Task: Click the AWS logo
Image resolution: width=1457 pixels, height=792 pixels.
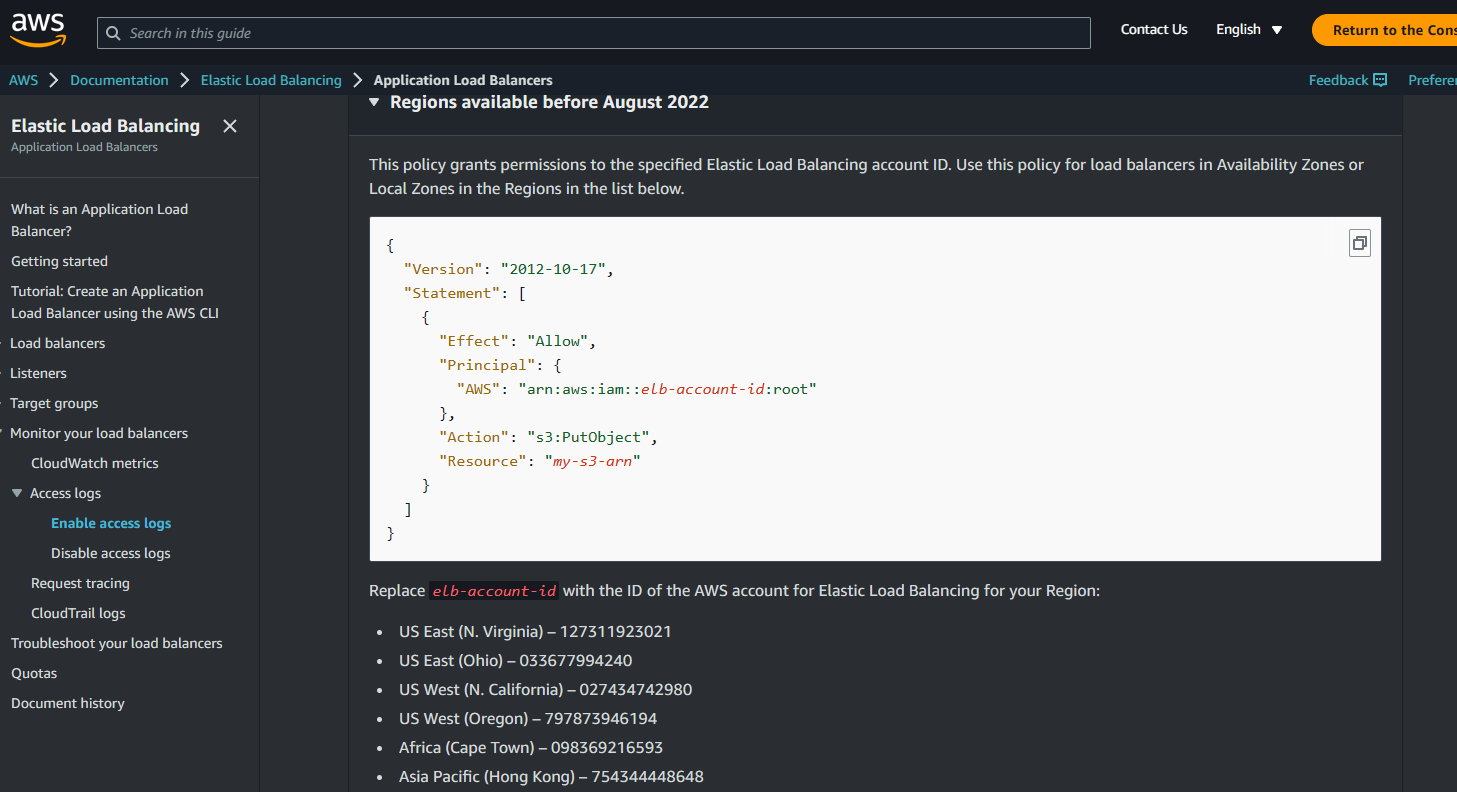Action: pyautogui.click(x=37, y=30)
